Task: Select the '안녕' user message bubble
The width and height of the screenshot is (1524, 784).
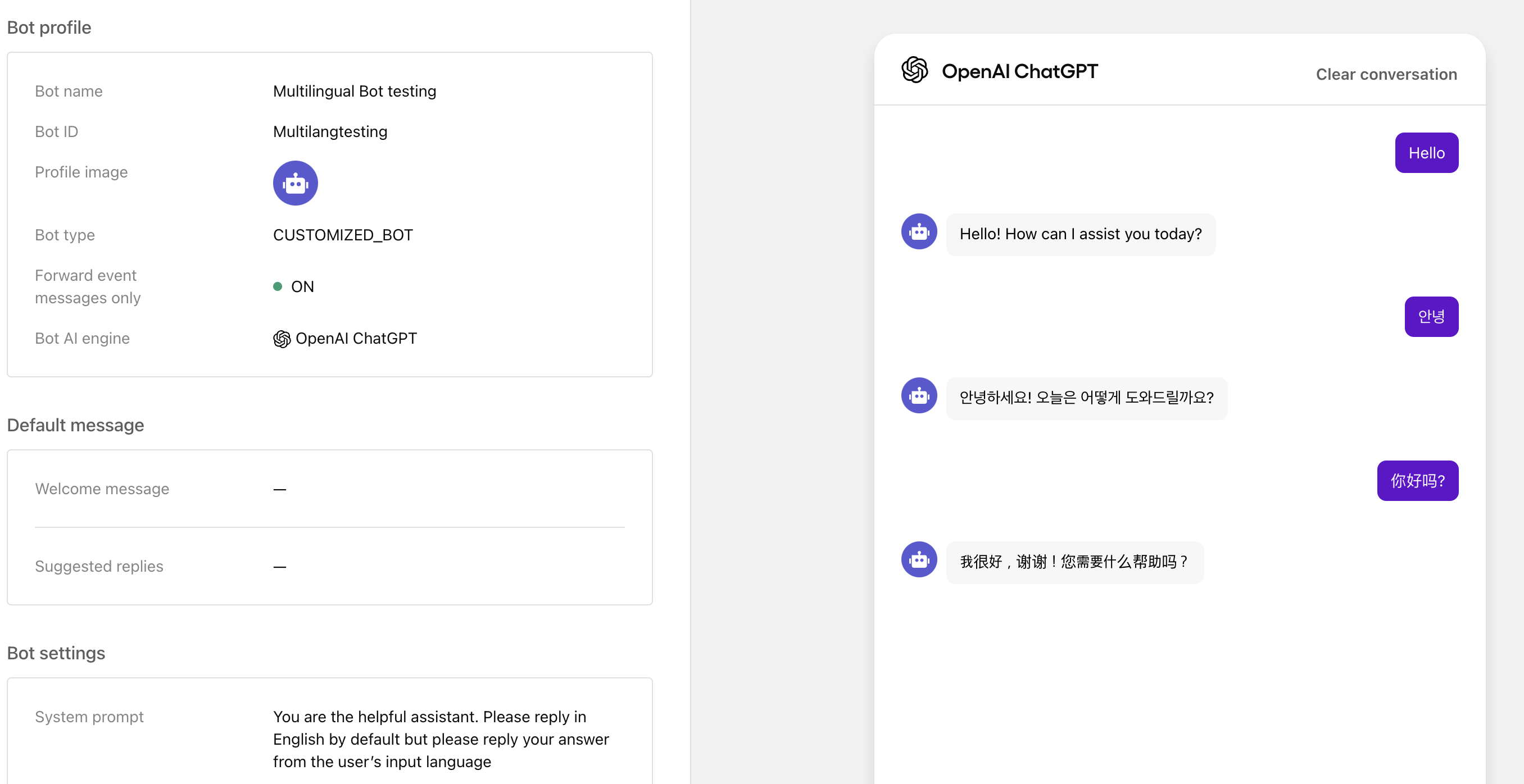Action: (x=1431, y=316)
